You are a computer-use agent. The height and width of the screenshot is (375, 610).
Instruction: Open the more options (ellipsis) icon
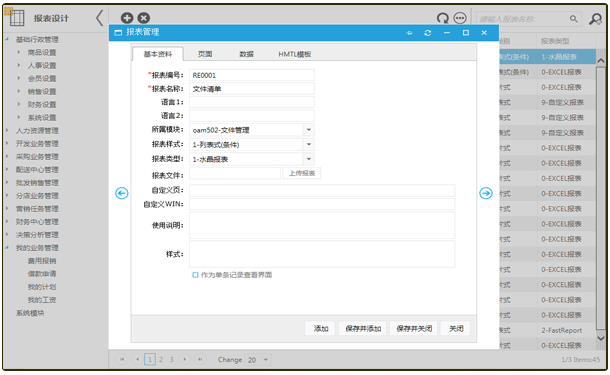click(460, 18)
